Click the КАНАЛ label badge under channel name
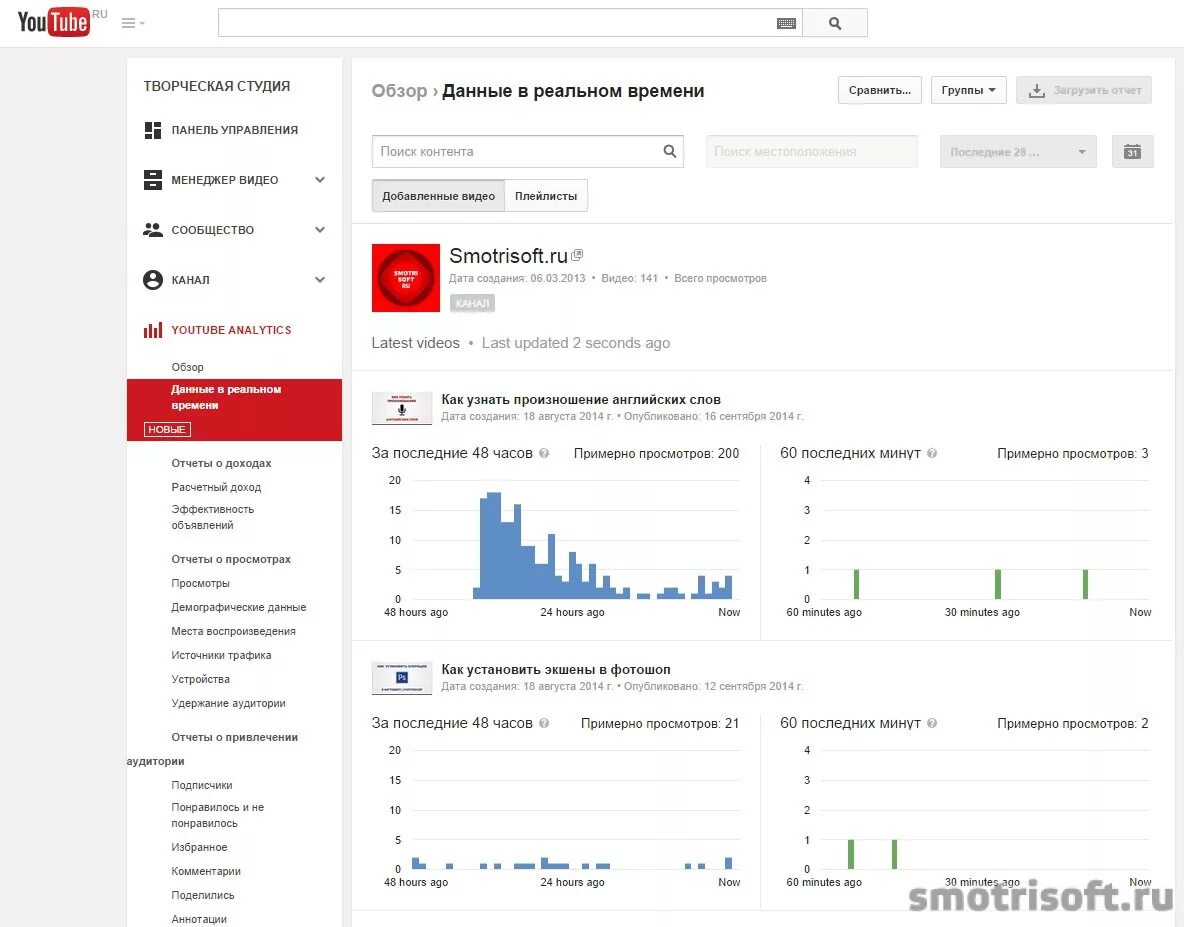Image resolution: width=1184 pixels, height=927 pixels. coord(472,303)
